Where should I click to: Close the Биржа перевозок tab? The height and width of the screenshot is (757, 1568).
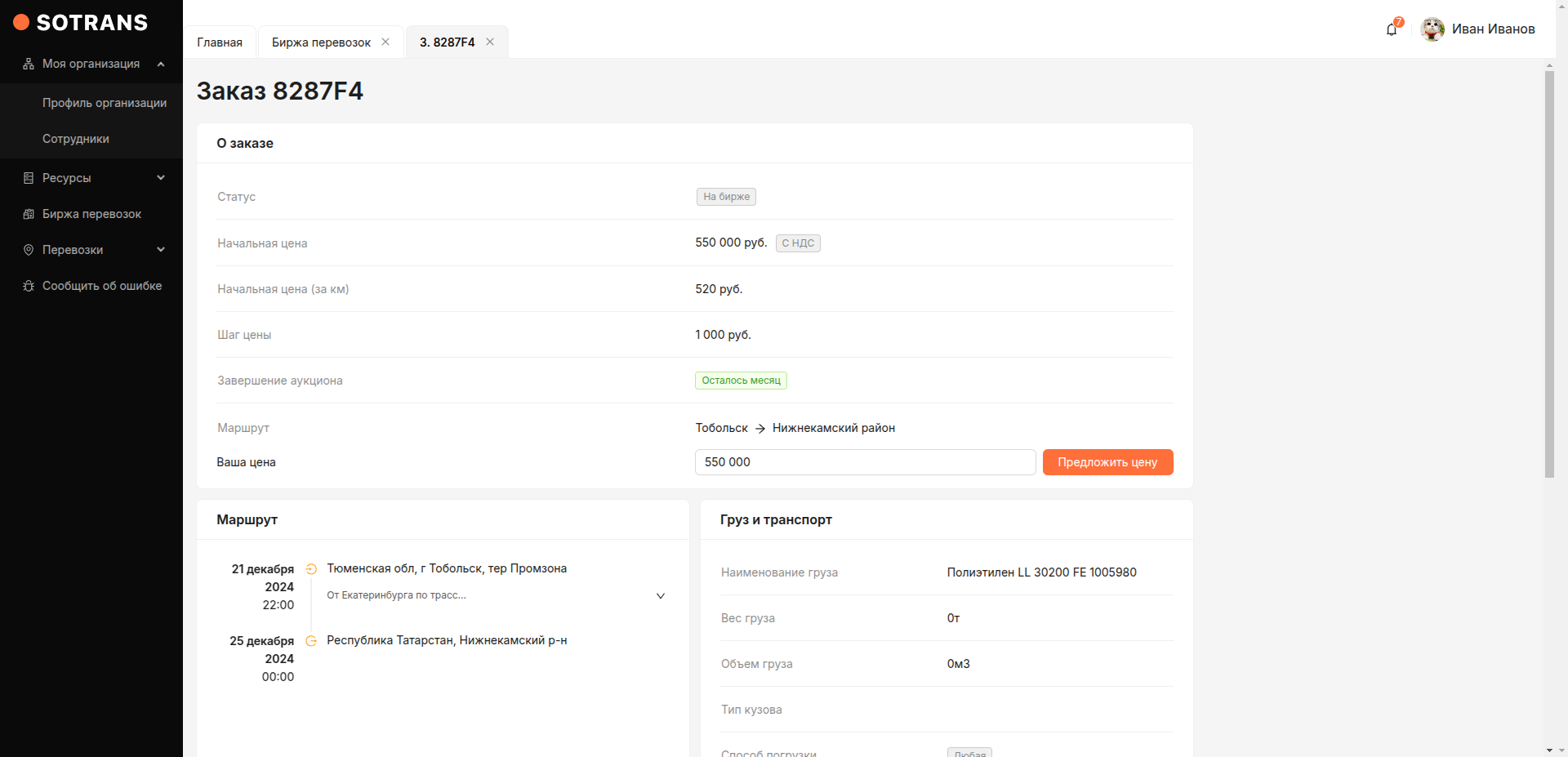point(385,42)
